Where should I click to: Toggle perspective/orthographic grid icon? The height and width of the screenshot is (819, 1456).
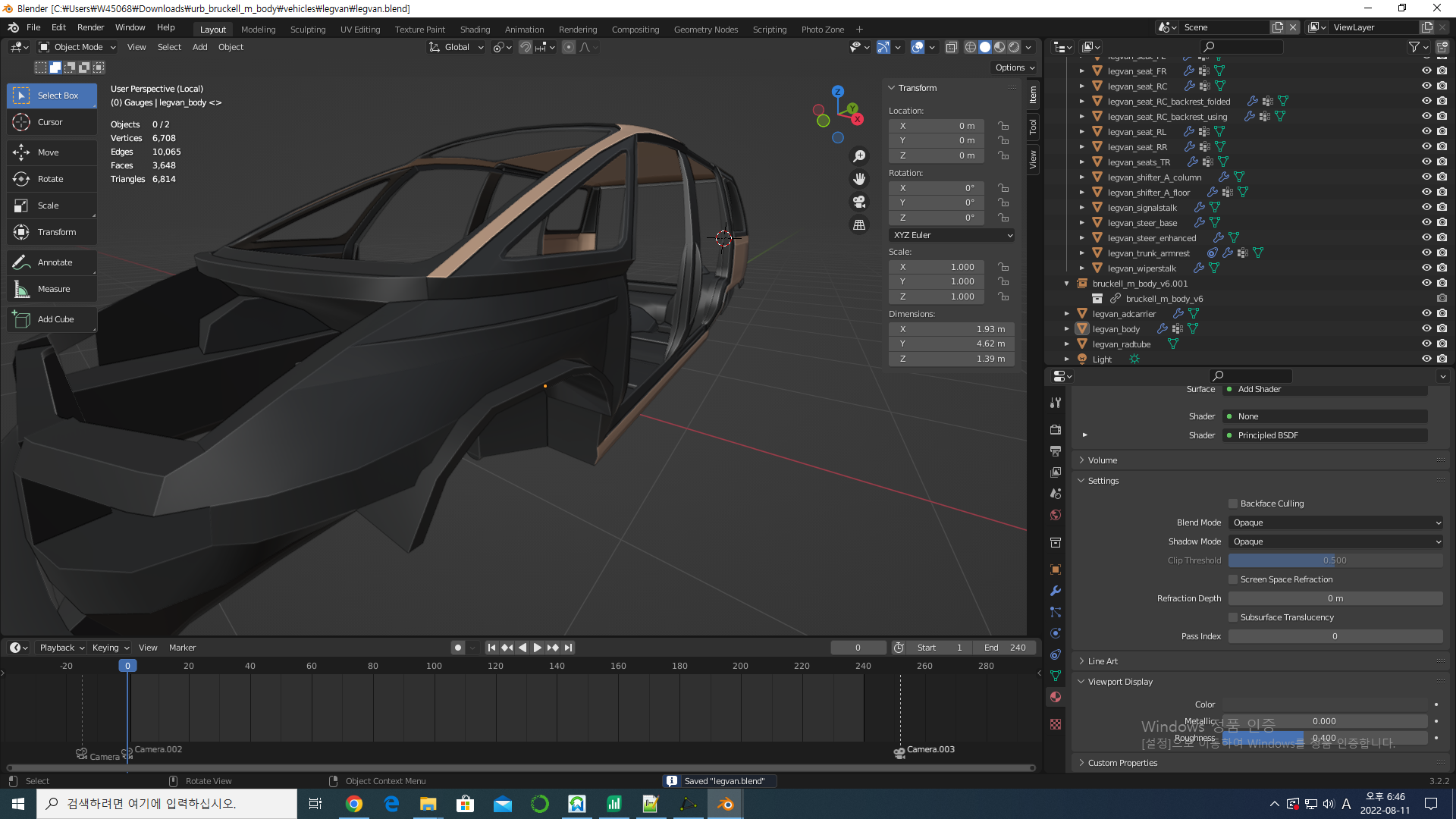pos(859,225)
